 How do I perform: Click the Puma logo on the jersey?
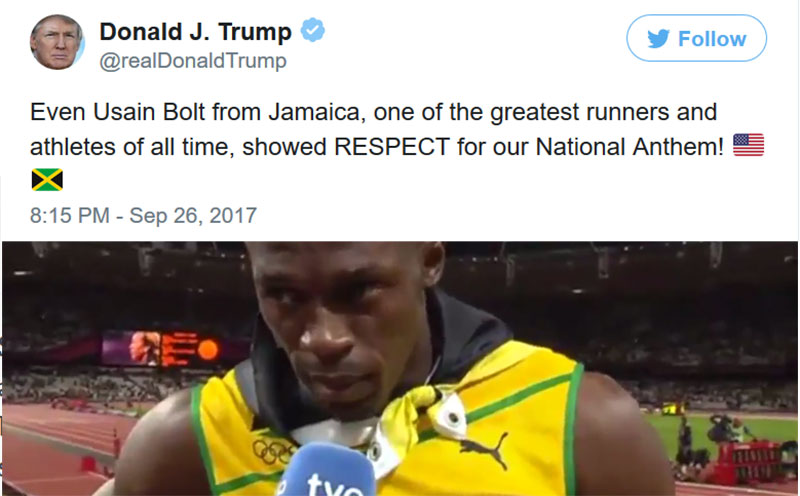pos(484,448)
